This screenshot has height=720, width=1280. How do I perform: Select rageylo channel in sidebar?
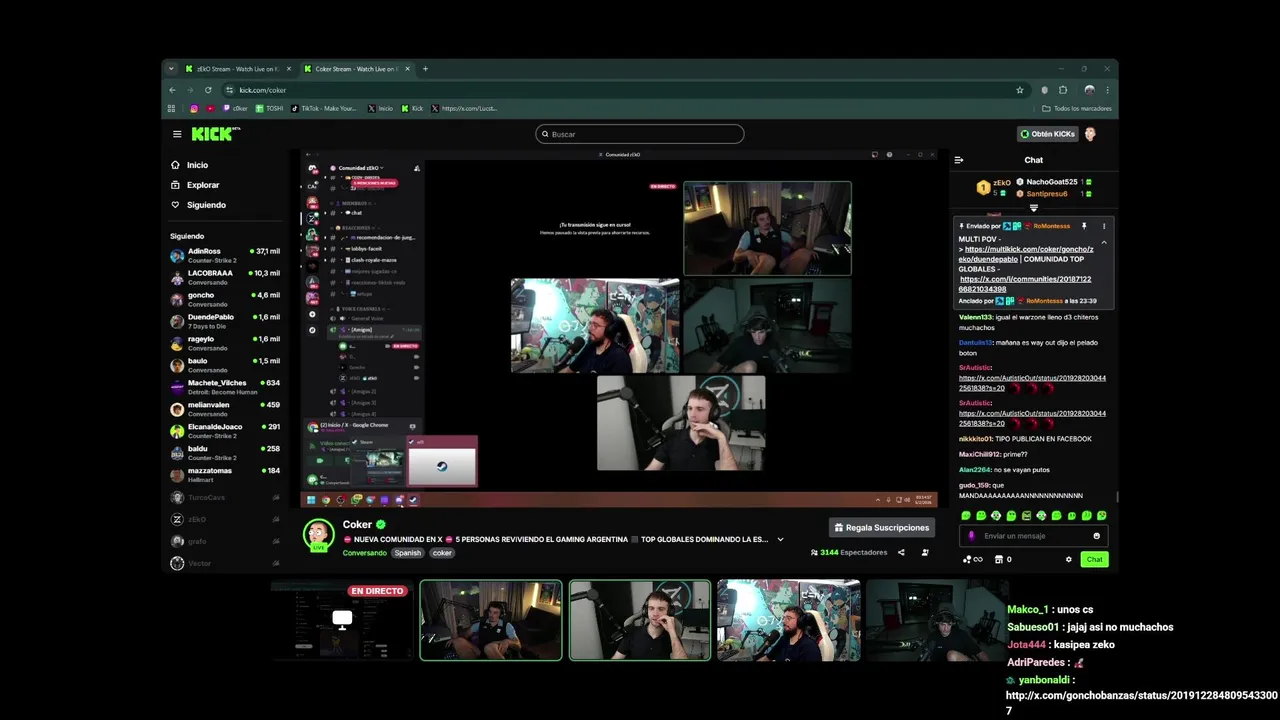point(225,344)
